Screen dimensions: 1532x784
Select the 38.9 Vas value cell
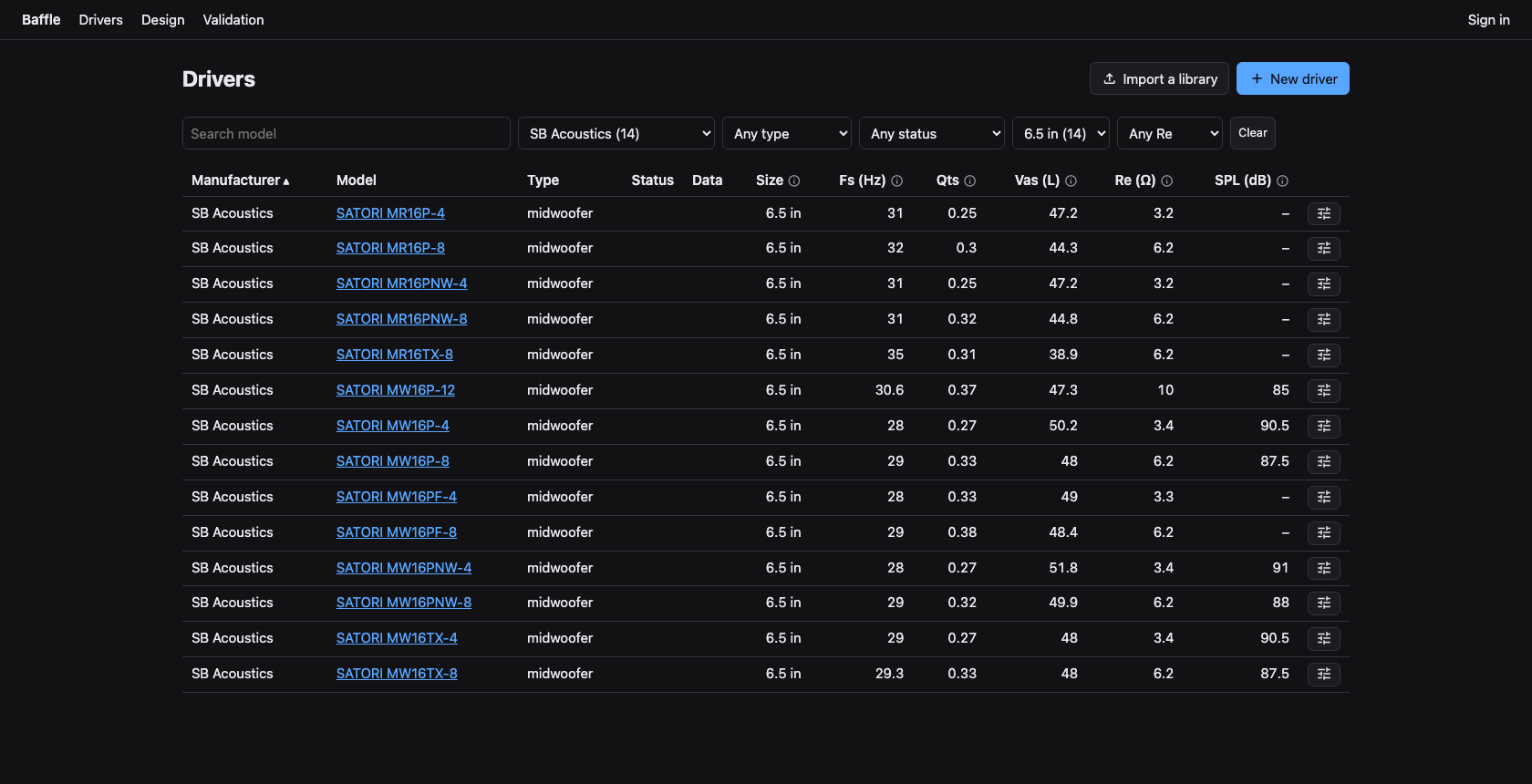(1063, 355)
